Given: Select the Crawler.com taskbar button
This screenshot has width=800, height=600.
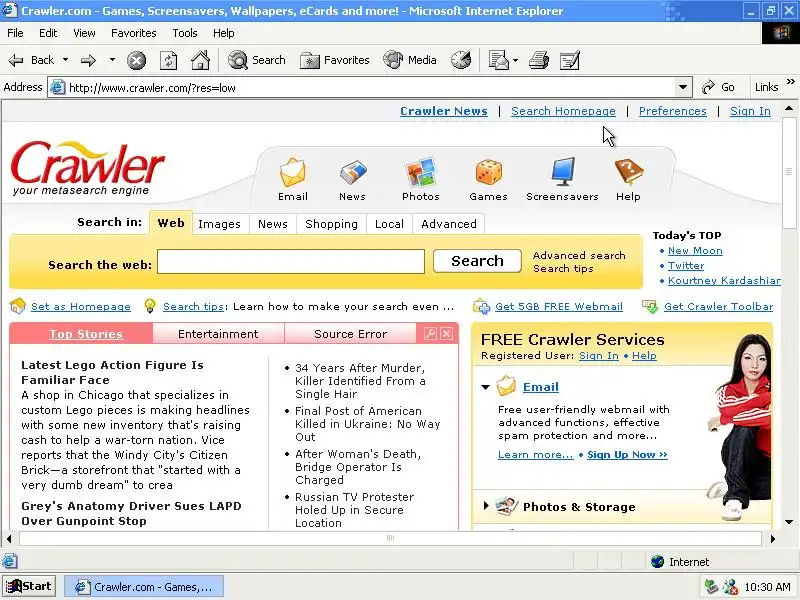Looking at the screenshot, I should click(x=144, y=587).
